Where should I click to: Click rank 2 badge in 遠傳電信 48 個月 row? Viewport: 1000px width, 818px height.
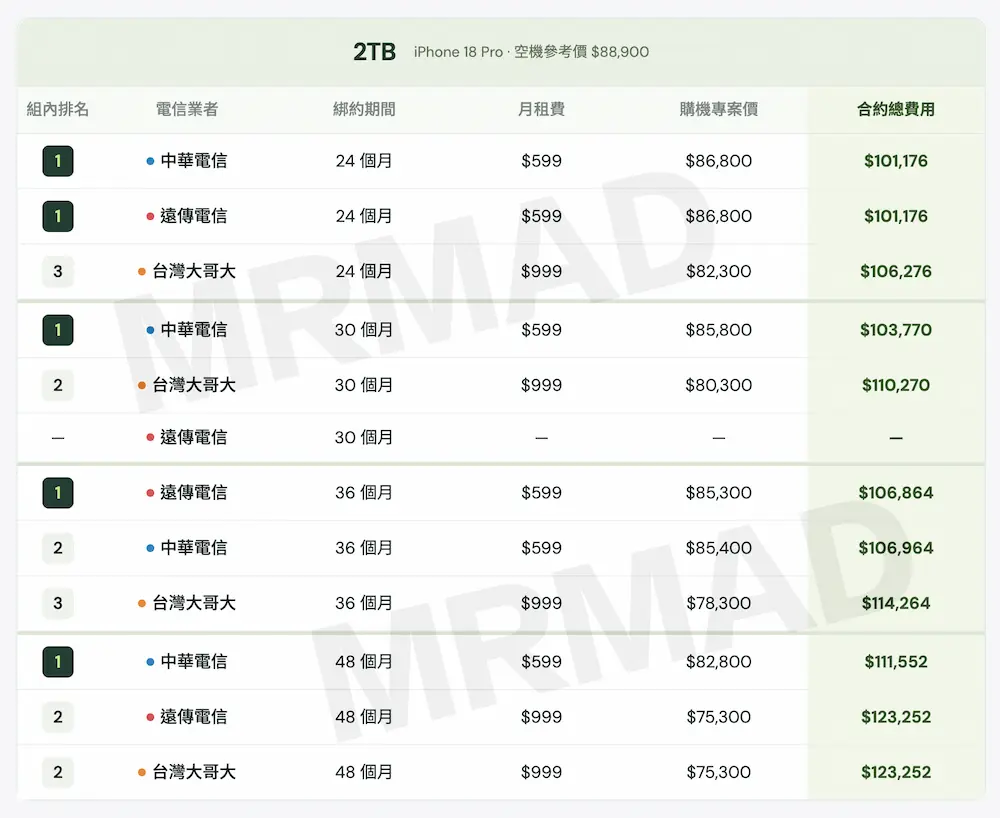tap(58, 717)
